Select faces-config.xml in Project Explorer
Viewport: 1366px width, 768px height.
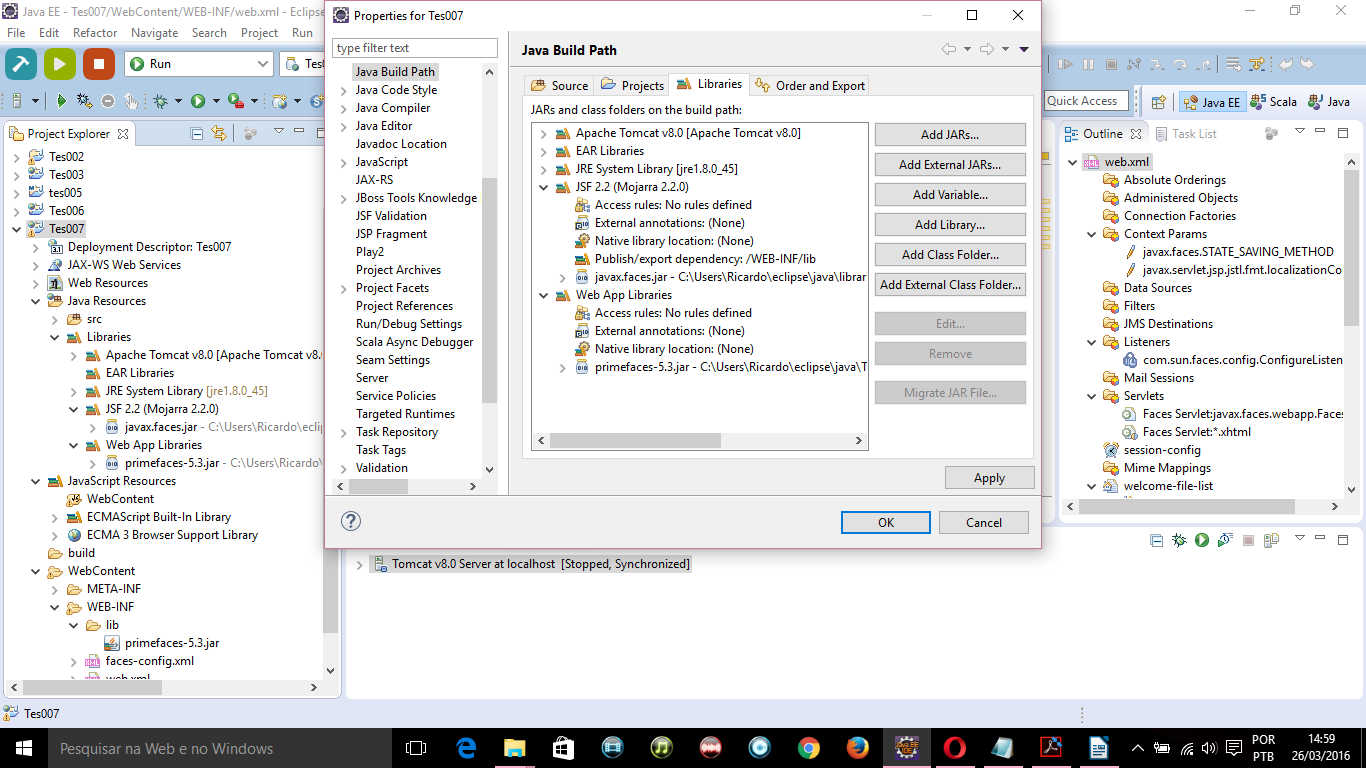pyautogui.click(x=150, y=661)
